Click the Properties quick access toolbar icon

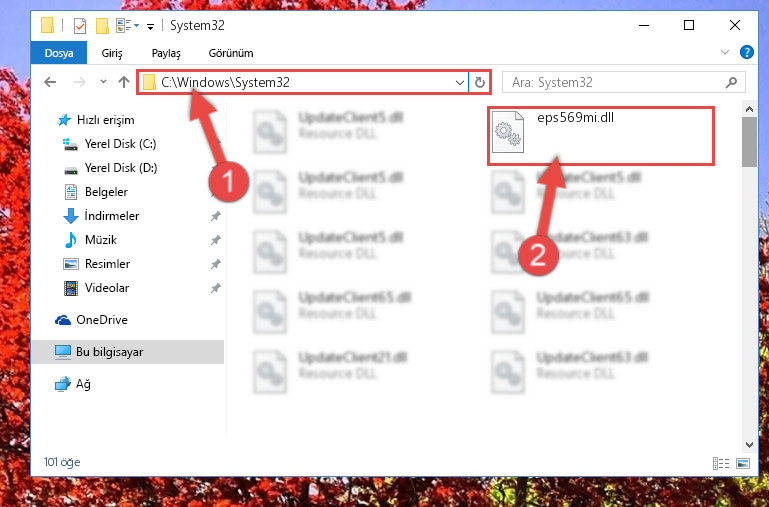80,25
